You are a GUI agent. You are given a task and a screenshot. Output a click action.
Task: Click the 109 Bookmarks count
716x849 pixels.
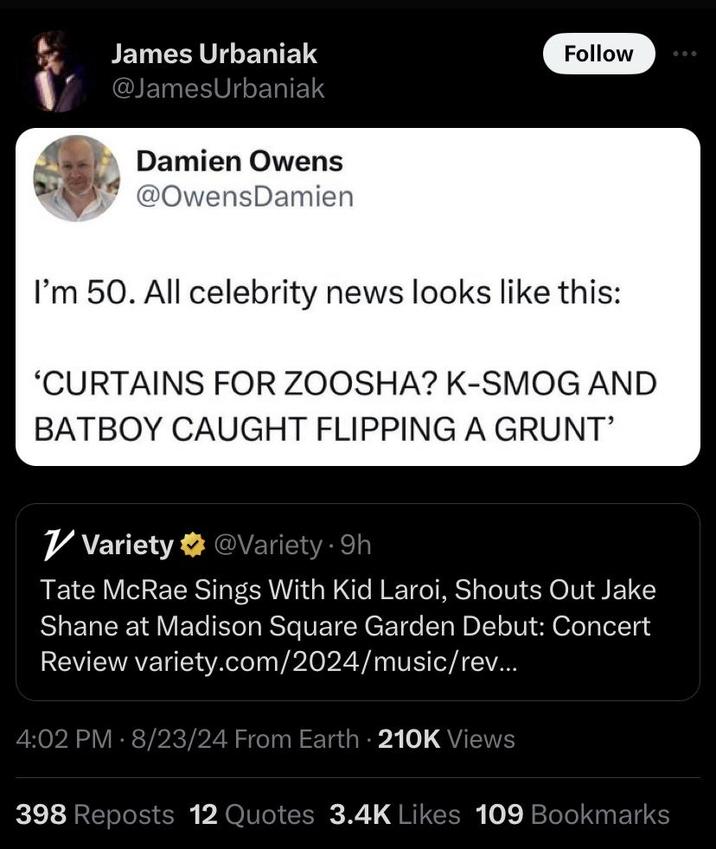(572, 814)
